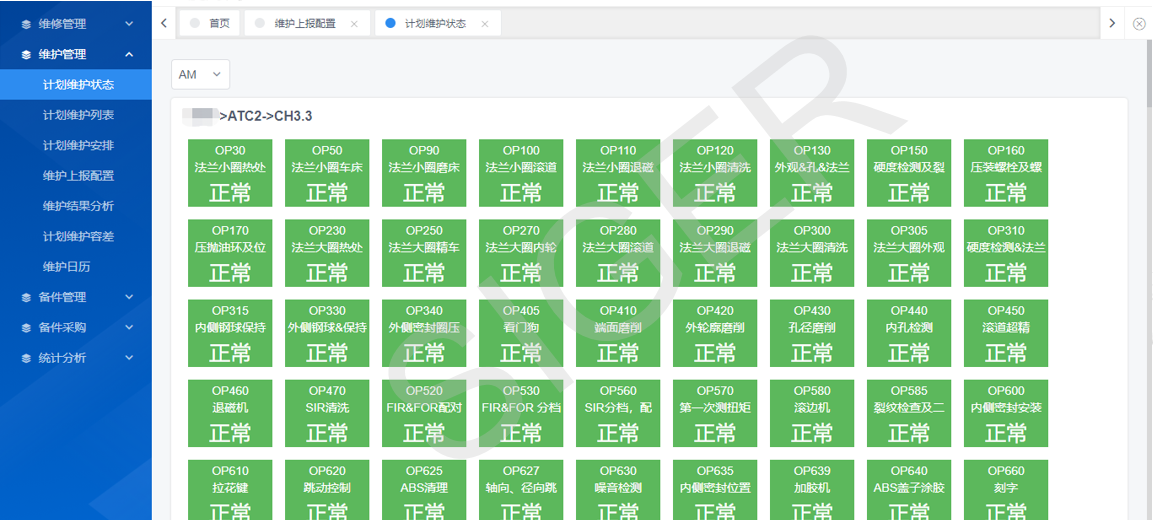Open 维护结果分析 in the sidebar
1153x520 pixels.
pos(78,206)
